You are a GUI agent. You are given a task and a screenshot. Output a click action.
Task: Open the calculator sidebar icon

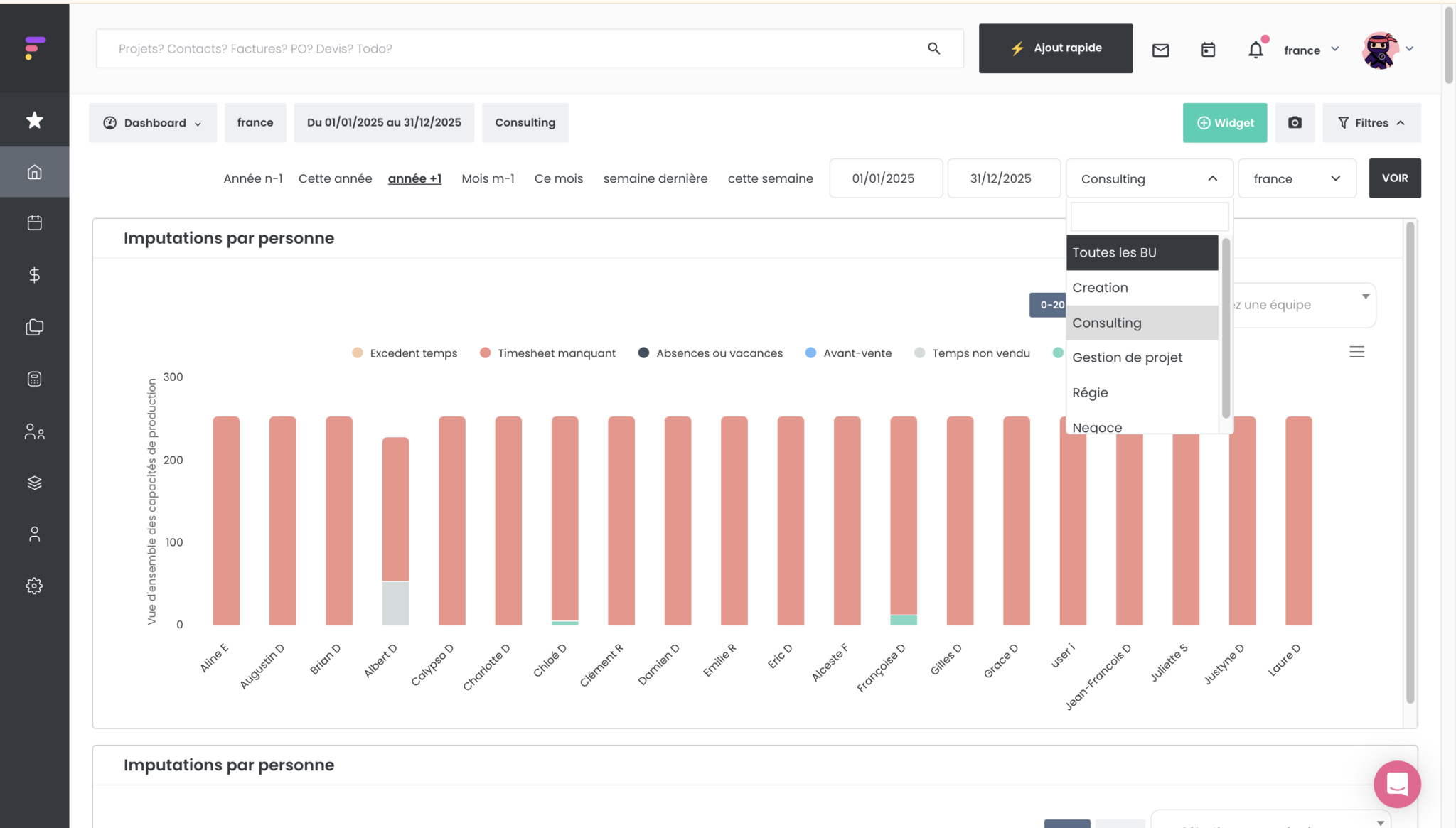[34, 379]
